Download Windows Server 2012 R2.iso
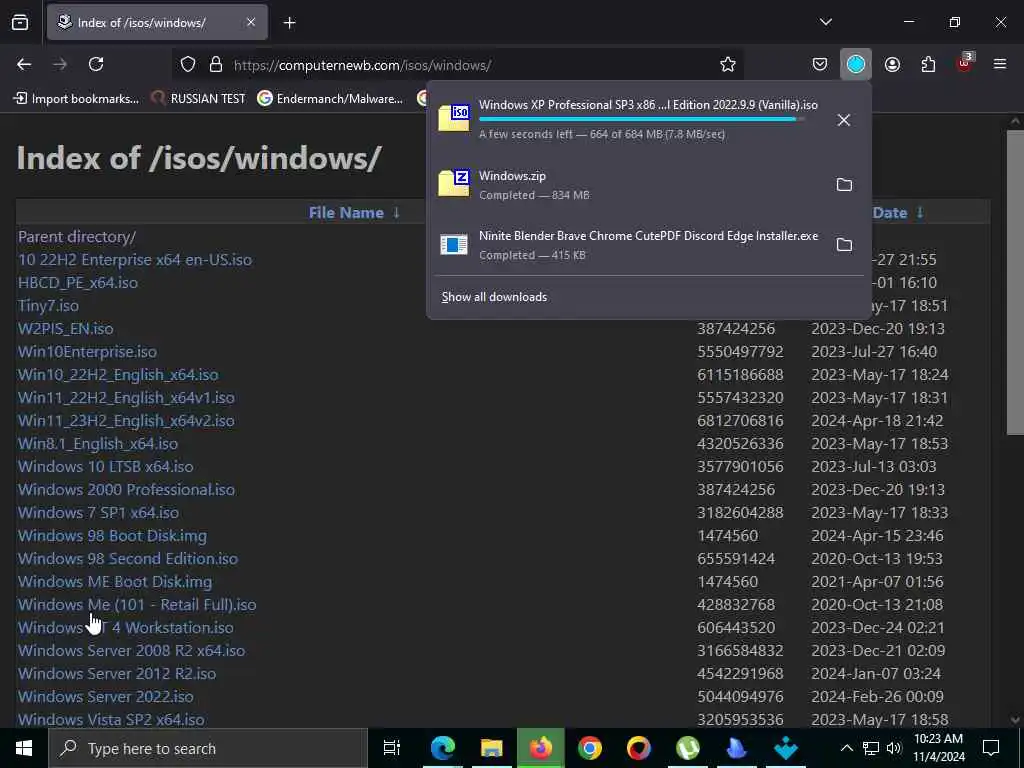The height and width of the screenshot is (768, 1024). (117, 673)
